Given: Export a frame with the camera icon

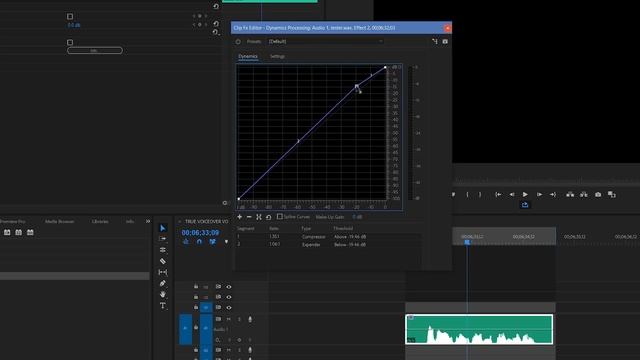Looking at the screenshot, I should tap(598, 195).
